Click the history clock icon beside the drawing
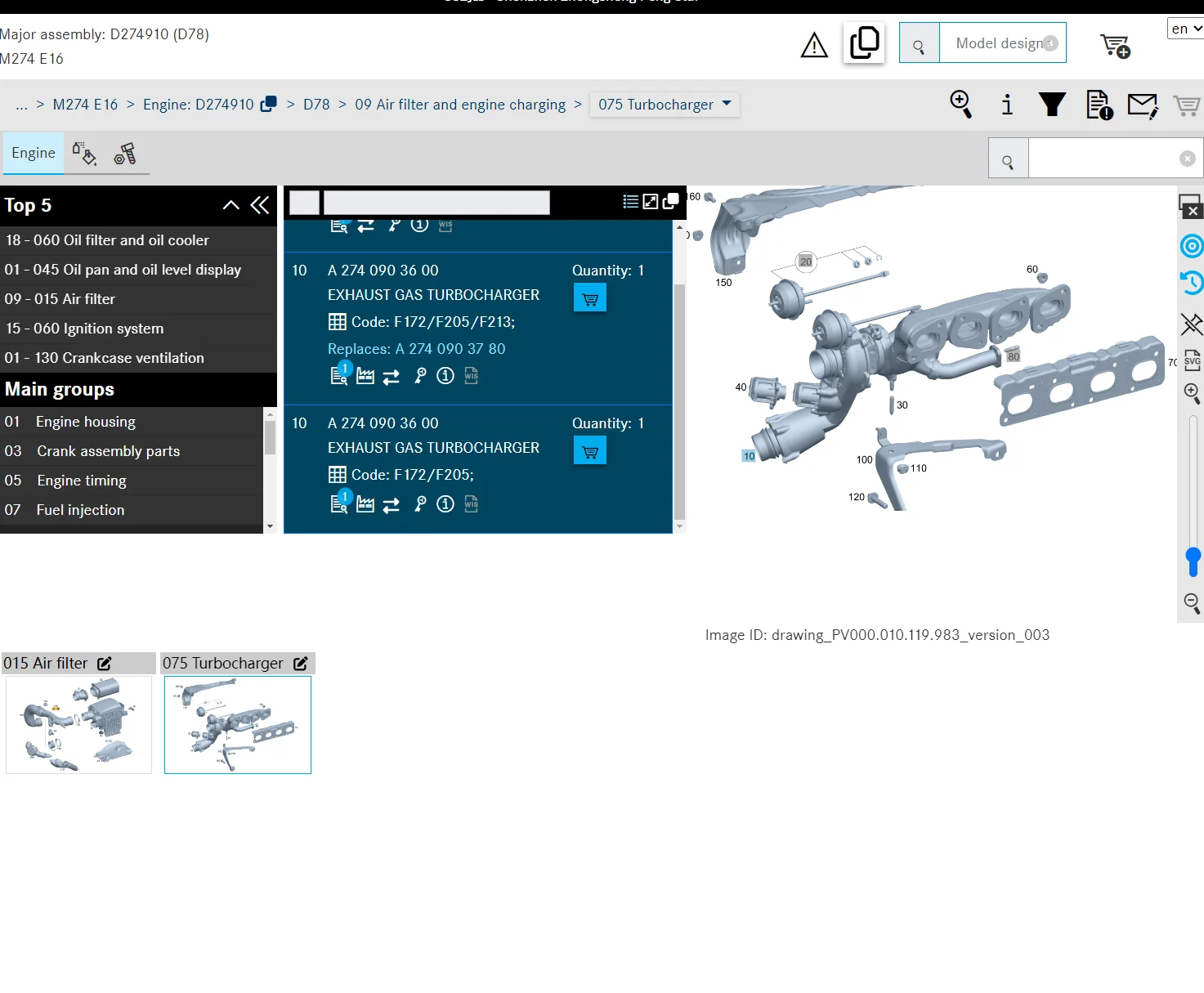The image size is (1204, 993). [1192, 283]
